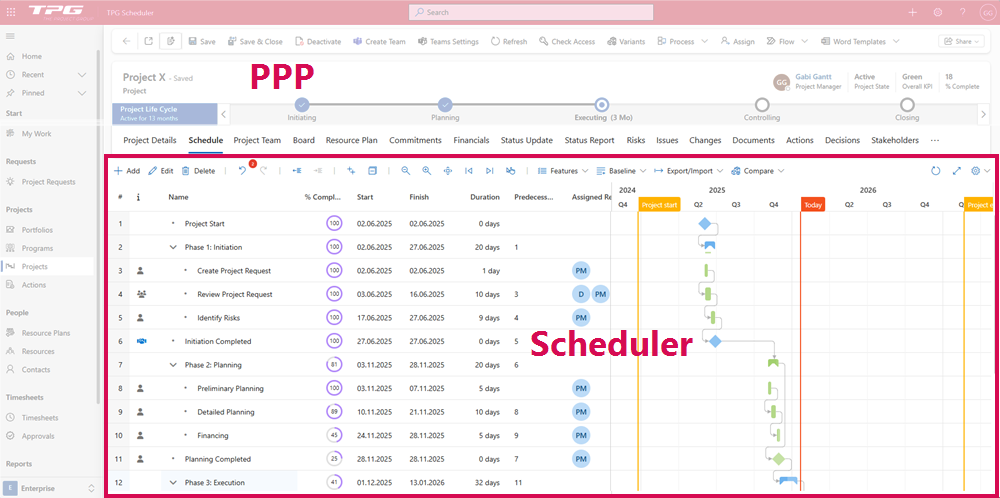Click Detailed Planning 89% progress circle

(334, 412)
